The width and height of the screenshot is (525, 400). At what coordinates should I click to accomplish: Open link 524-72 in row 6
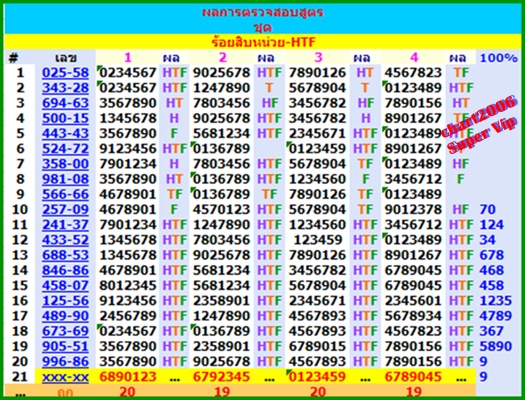[65, 149]
